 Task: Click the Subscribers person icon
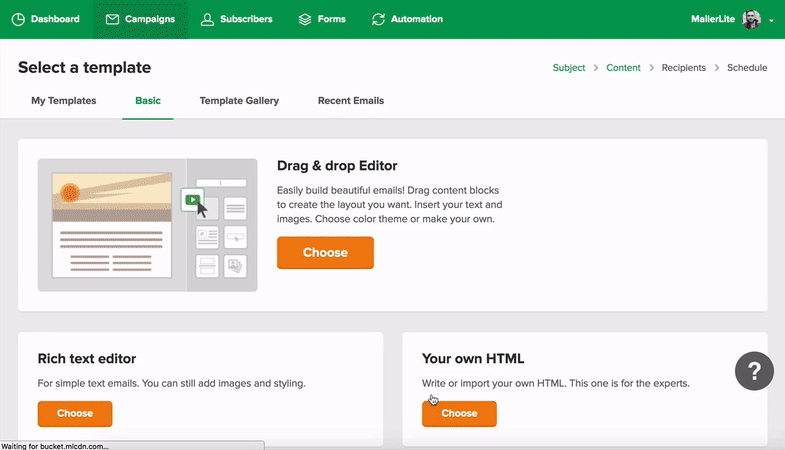(x=207, y=20)
